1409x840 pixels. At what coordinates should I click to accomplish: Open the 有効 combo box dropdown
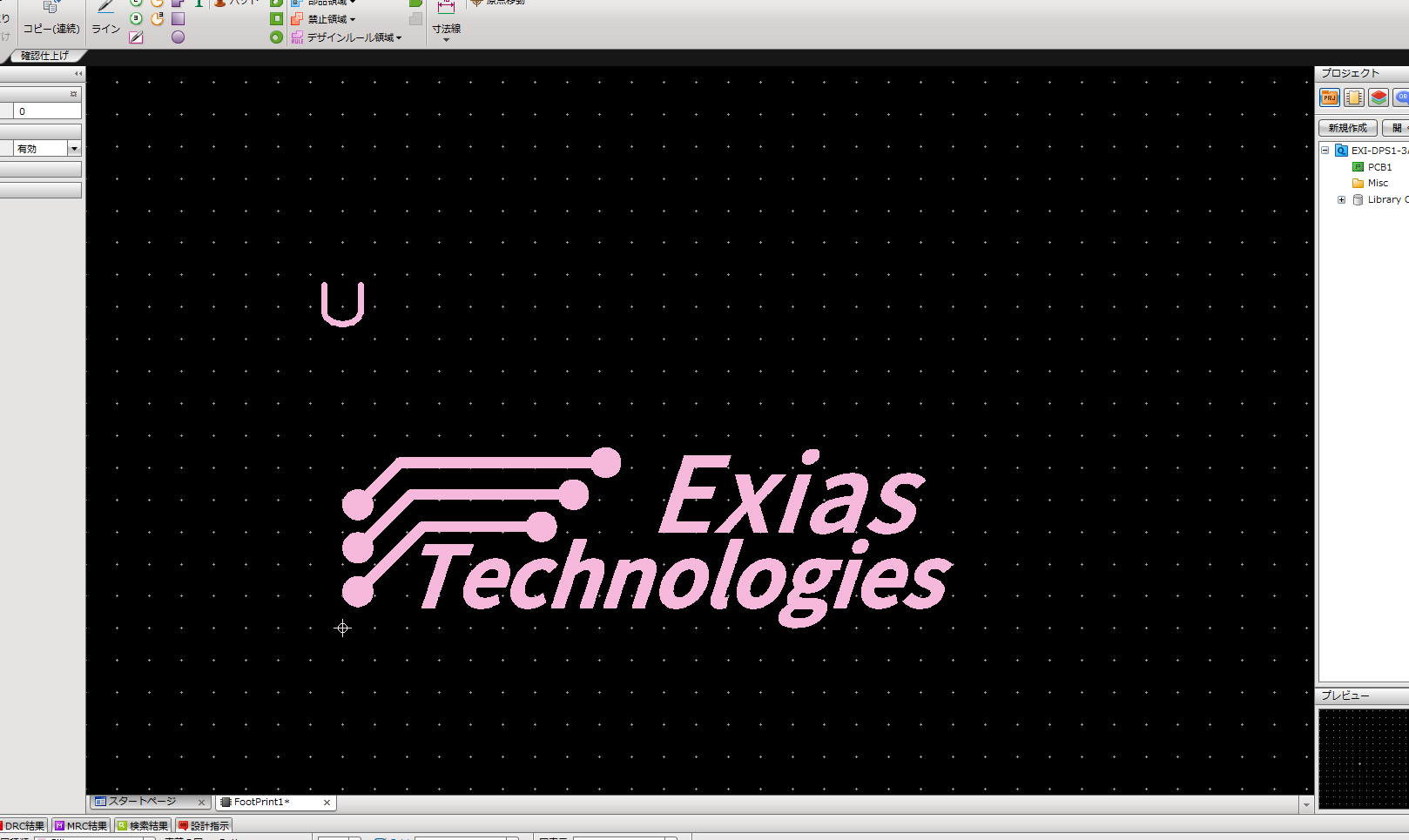(74, 149)
